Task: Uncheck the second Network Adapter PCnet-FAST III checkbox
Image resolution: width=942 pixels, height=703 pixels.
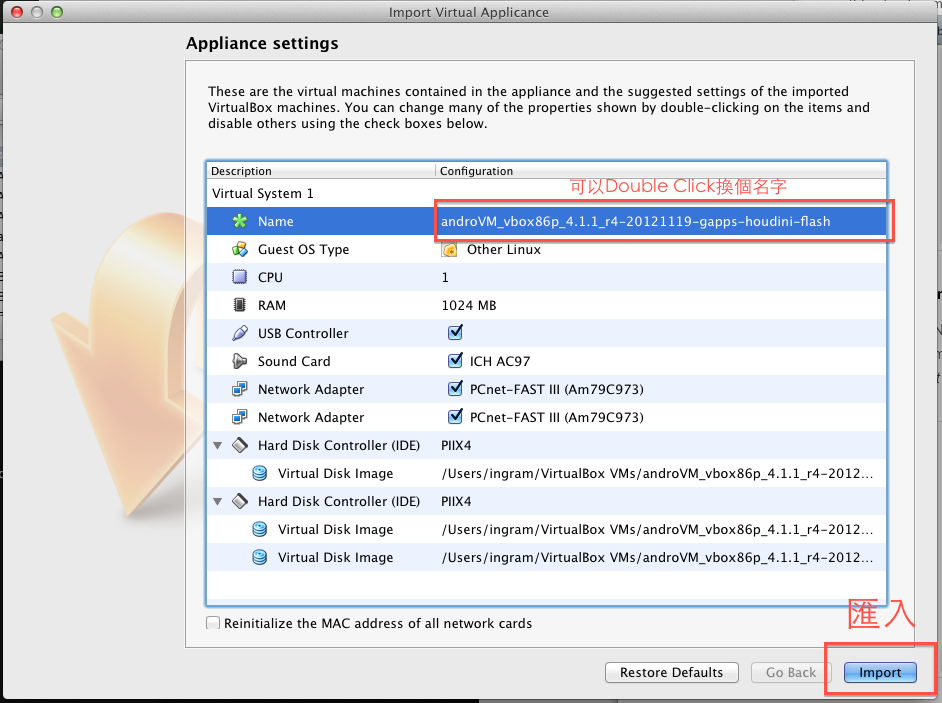Action: pyautogui.click(x=456, y=417)
